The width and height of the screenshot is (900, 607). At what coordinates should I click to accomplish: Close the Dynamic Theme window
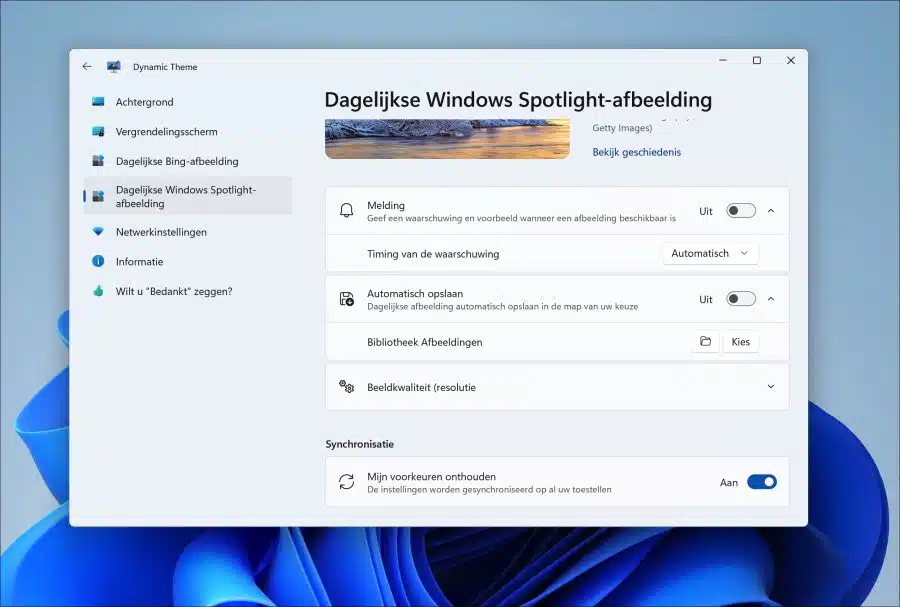coord(790,60)
